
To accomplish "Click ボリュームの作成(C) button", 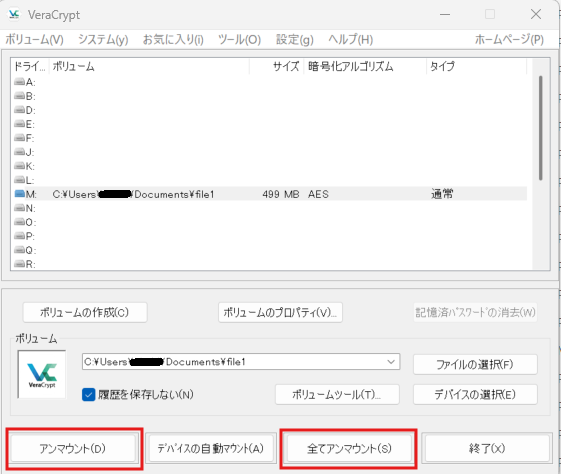I will pos(85,312).
